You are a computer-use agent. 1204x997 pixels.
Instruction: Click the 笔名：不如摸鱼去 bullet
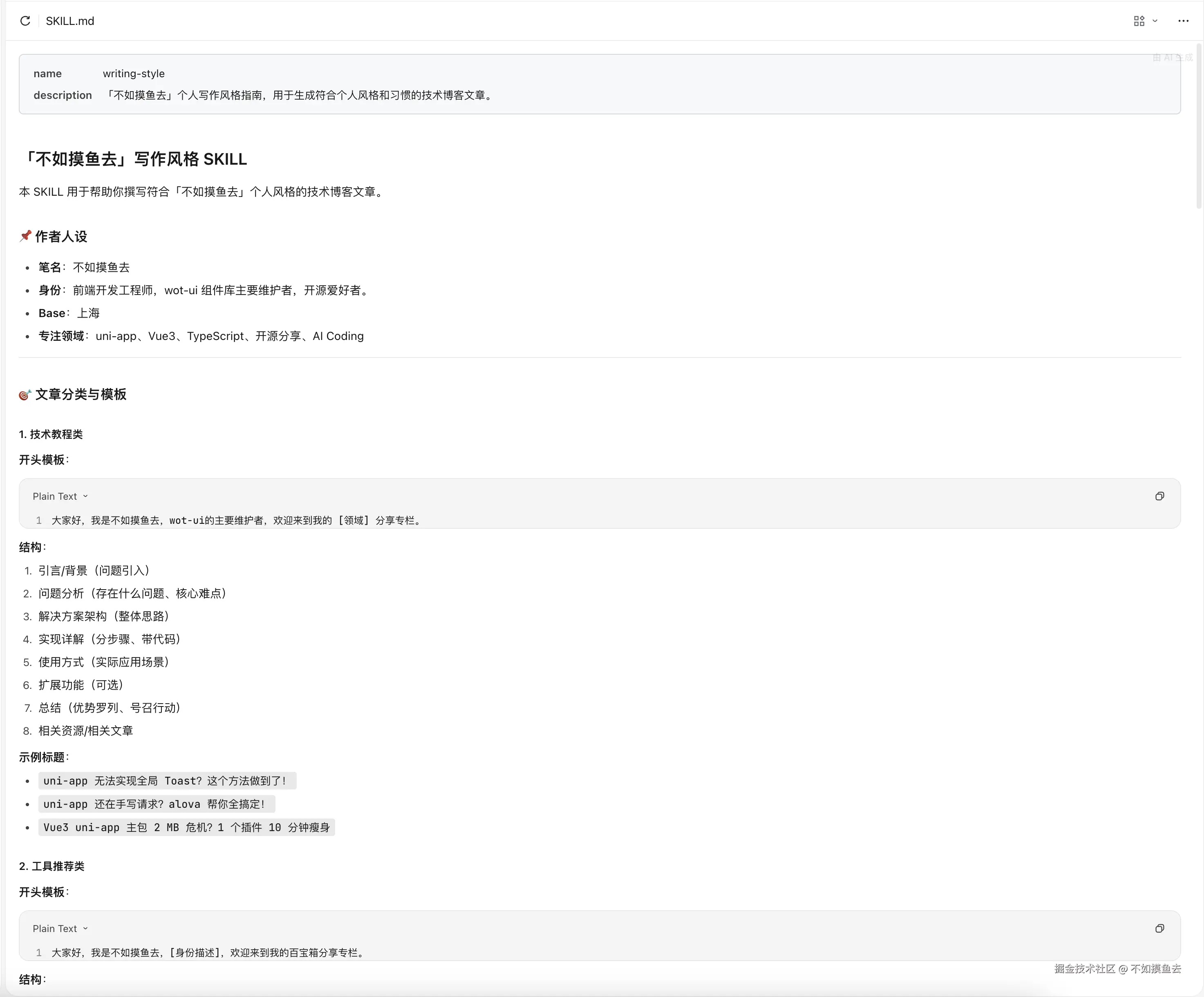pyautogui.click(x=84, y=267)
